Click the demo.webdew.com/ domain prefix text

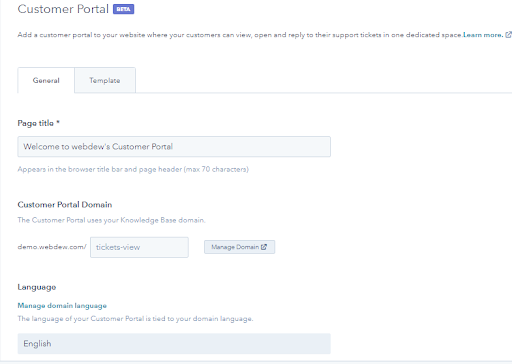pos(52,247)
